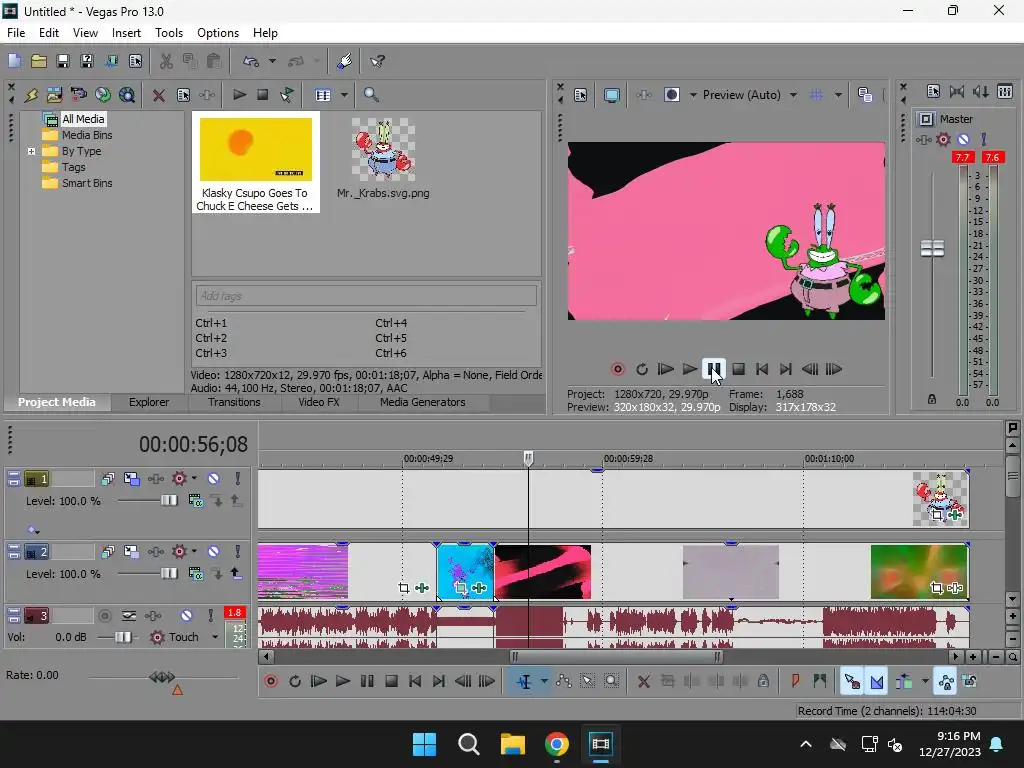
Task: Remove selected media with red X icon
Action: pyautogui.click(x=159, y=95)
